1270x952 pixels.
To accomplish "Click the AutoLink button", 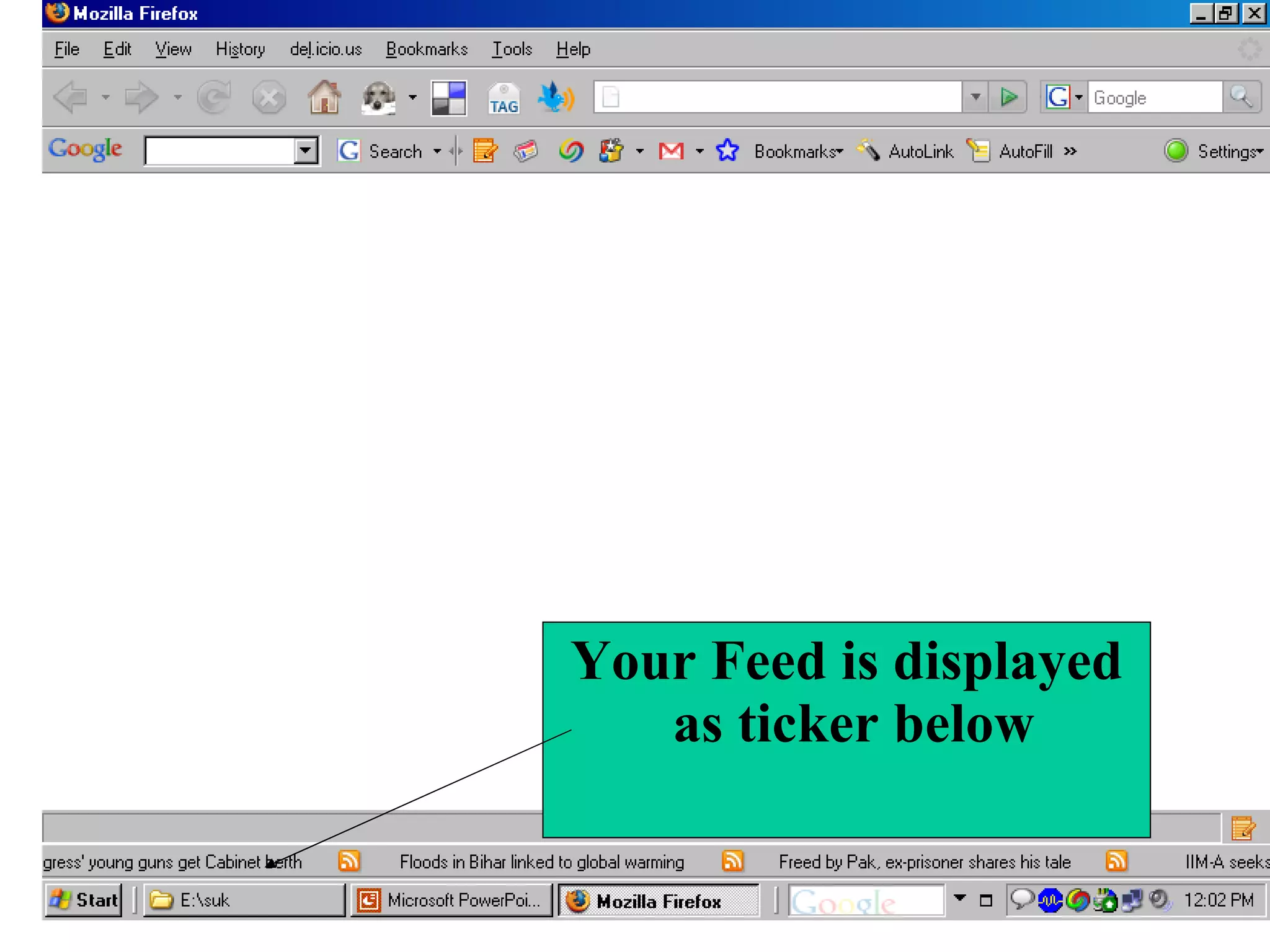I will pyautogui.click(x=905, y=151).
